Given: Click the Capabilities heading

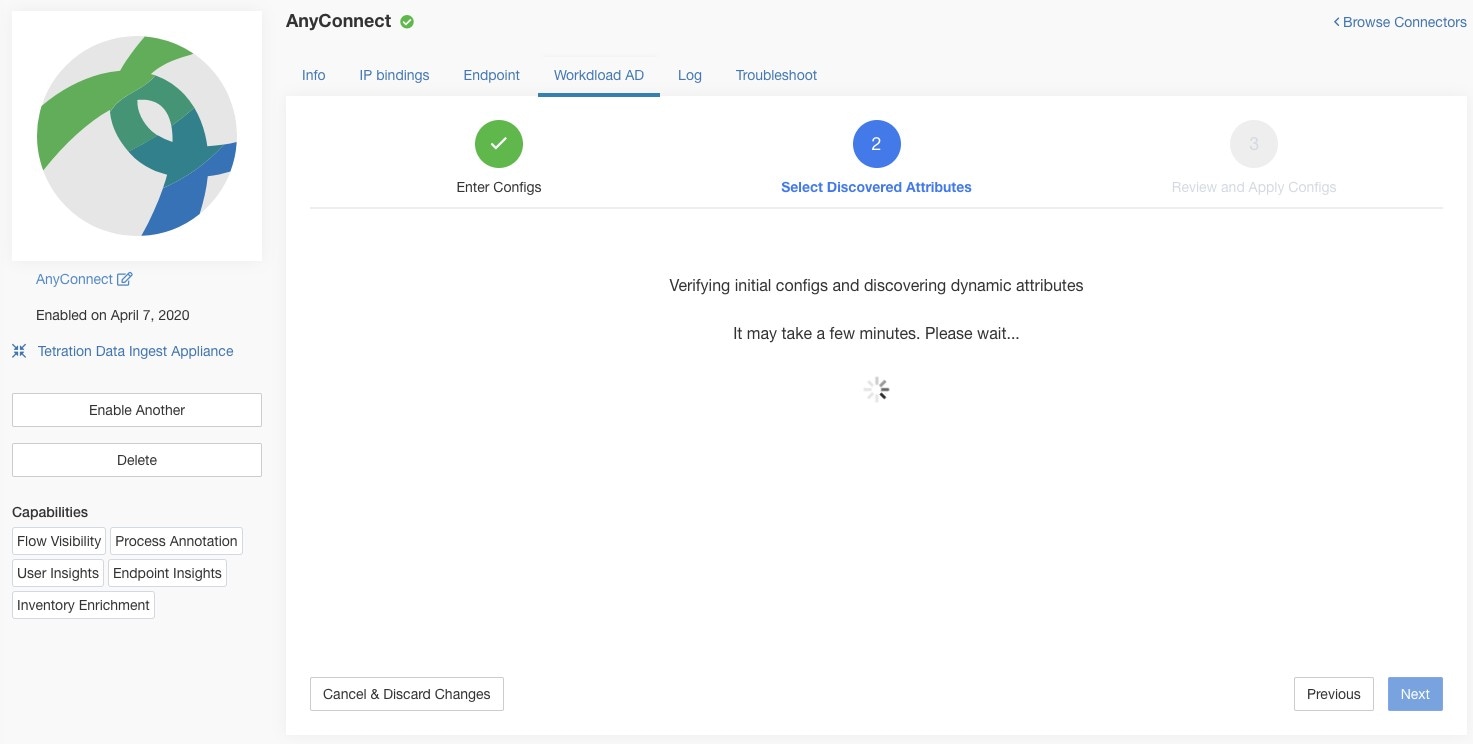Looking at the screenshot, I should click(50, 512).
